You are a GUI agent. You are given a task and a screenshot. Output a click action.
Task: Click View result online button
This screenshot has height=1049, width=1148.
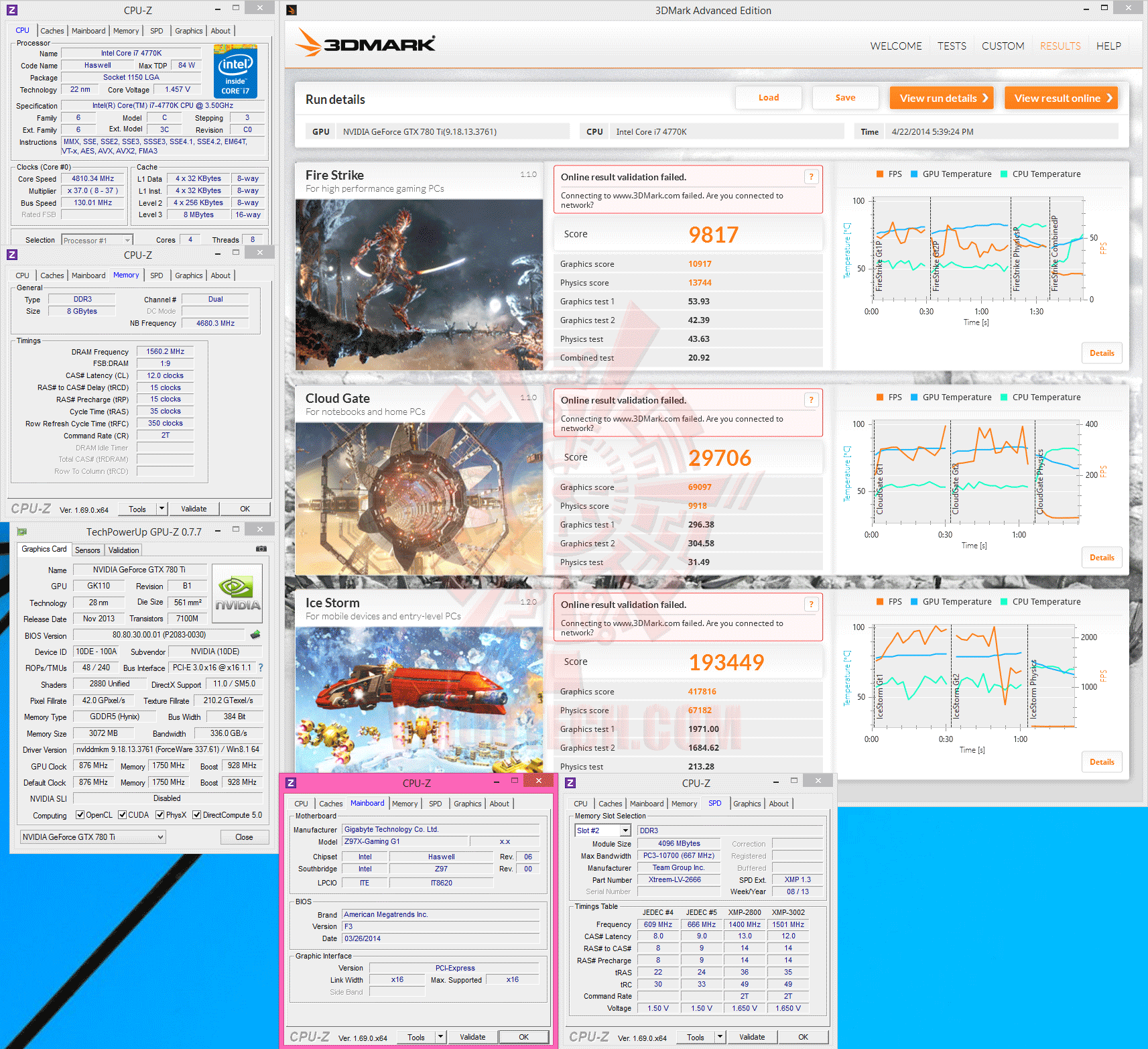coord(1062,98)
